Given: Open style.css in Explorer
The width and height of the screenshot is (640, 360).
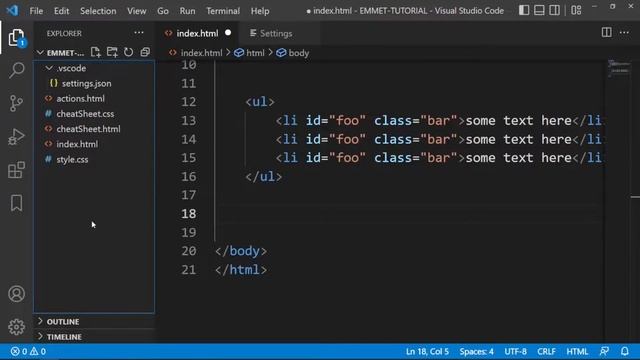Looking at the screenshot, I should pos(72,160).
